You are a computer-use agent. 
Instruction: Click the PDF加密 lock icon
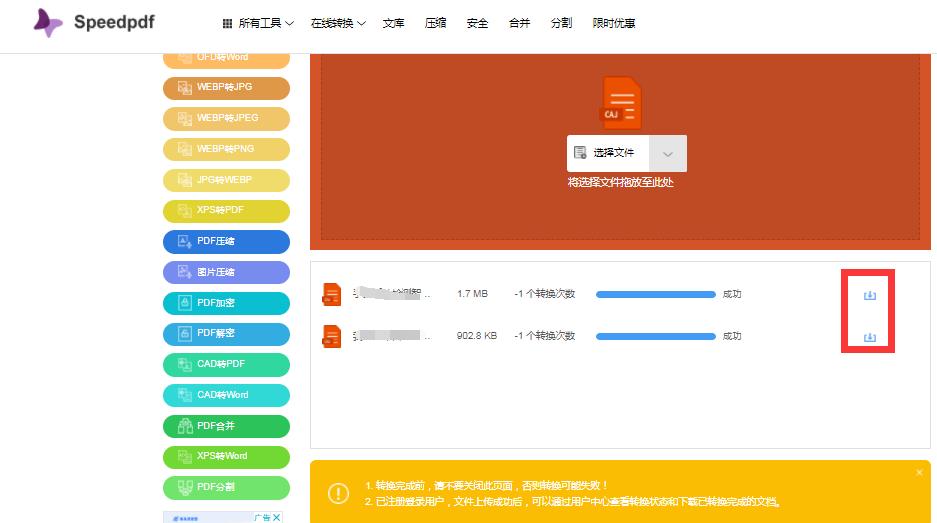[185, 302]
